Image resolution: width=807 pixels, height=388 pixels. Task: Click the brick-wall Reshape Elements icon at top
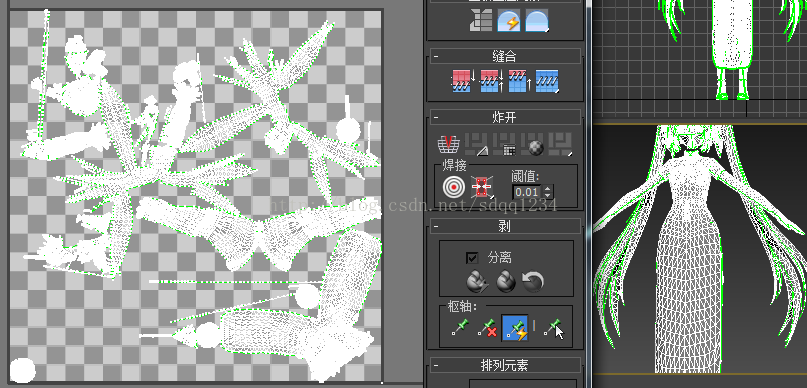coord(481,21)
